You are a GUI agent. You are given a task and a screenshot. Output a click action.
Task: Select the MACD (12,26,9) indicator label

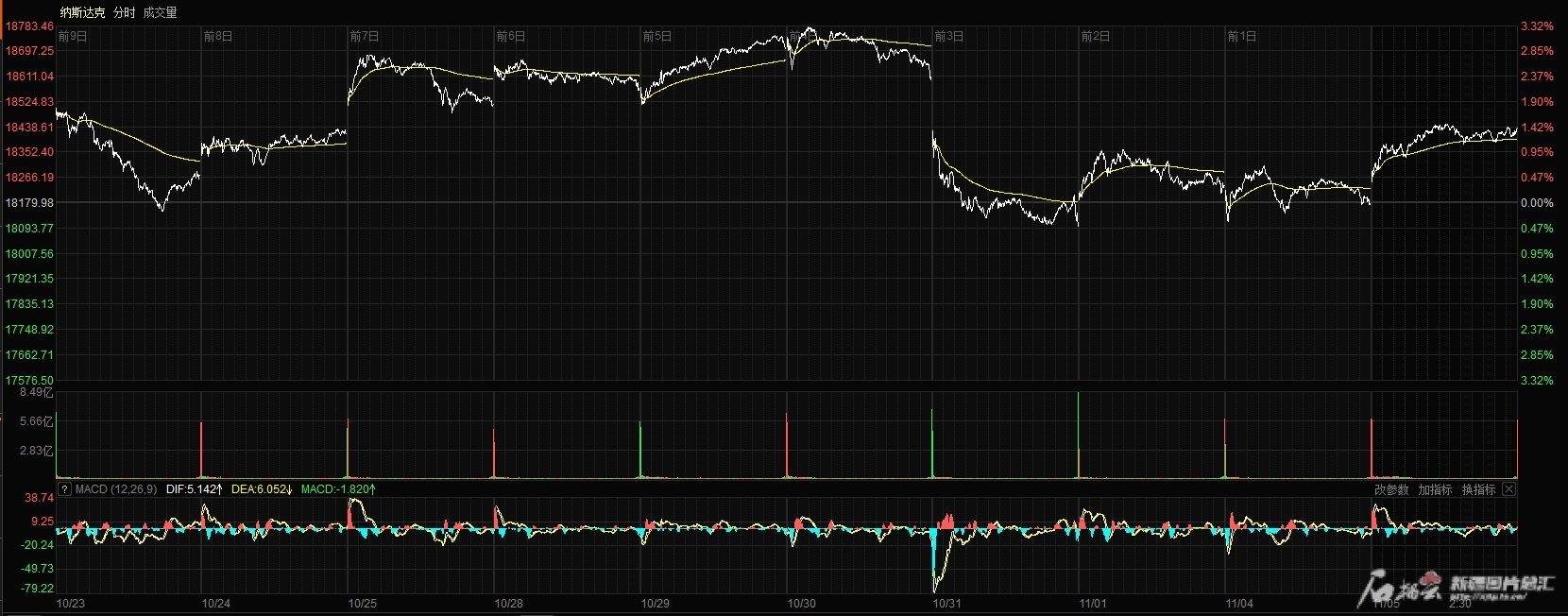click(x=116, y=489)
